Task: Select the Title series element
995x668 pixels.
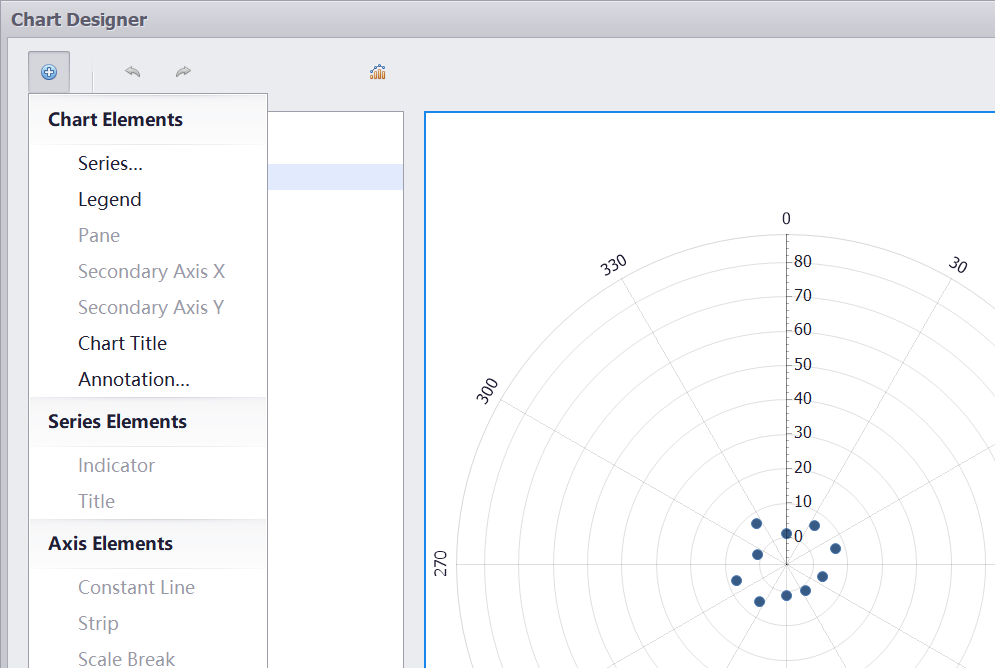Action: 96,501
